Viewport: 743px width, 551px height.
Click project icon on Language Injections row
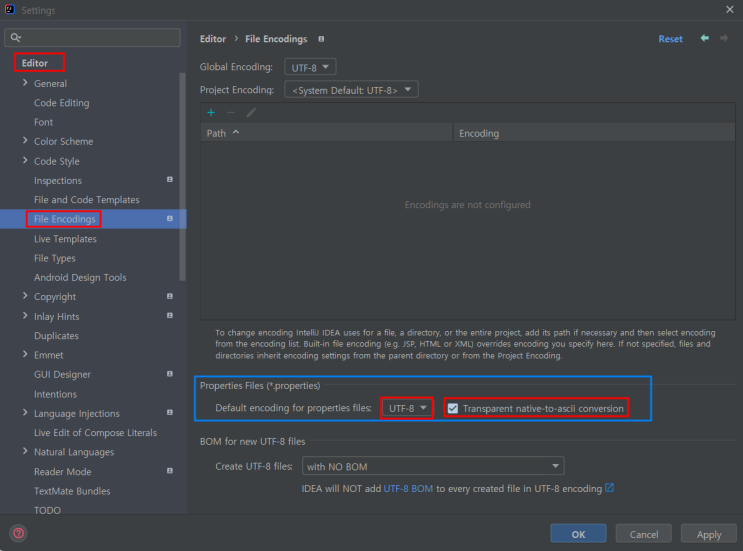[x=170, y=413]
